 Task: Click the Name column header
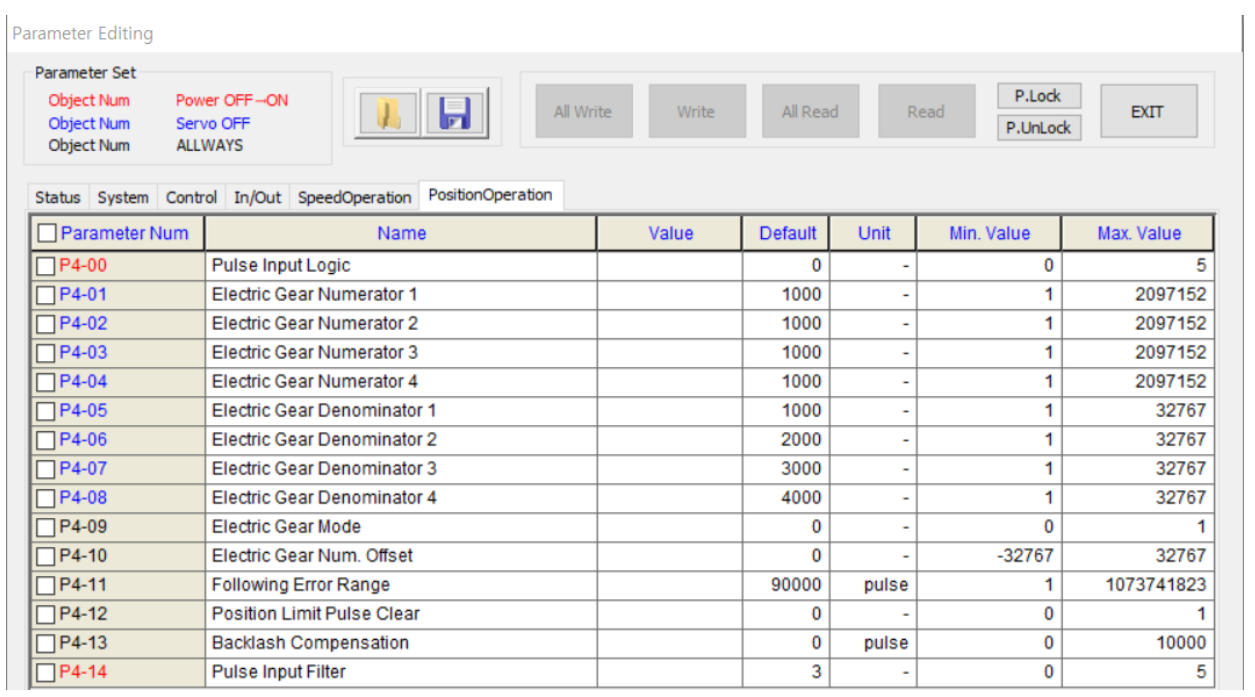point(401,234)
